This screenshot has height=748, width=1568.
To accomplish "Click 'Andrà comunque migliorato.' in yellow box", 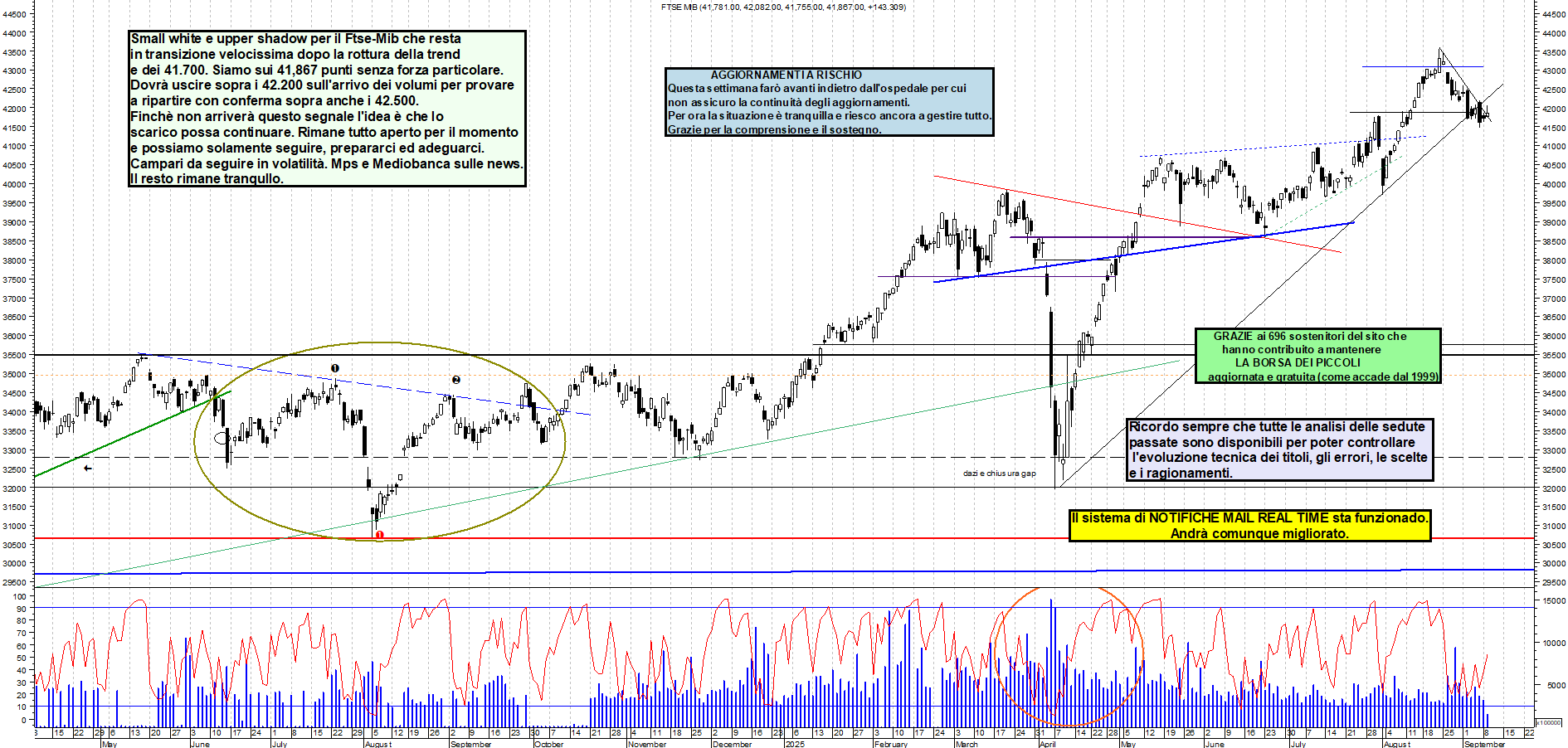I will (x=1259, y=533).
